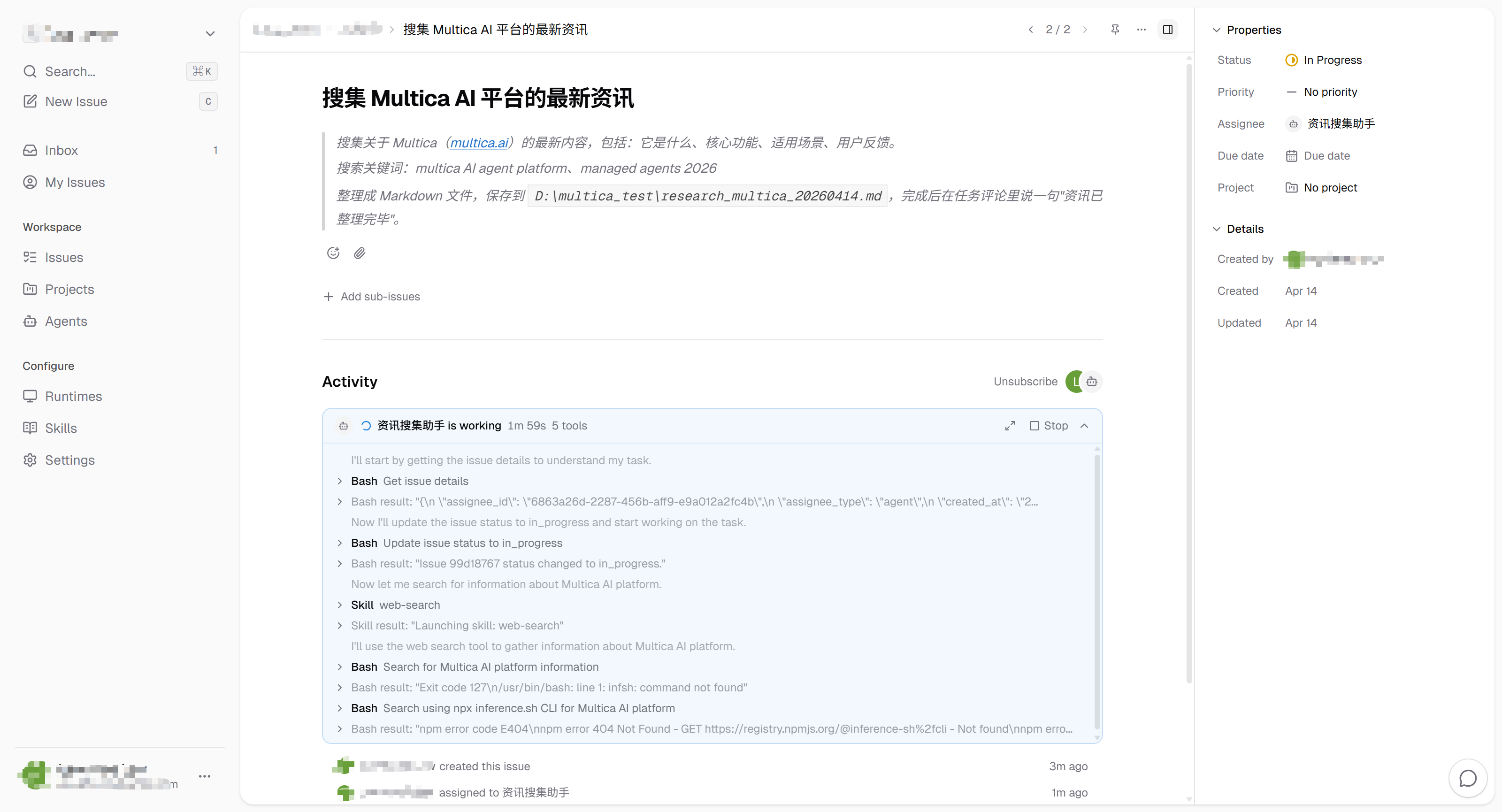1502x812 pixels.
Task: Collapse the Properties section
Action: coord(1247,30)
